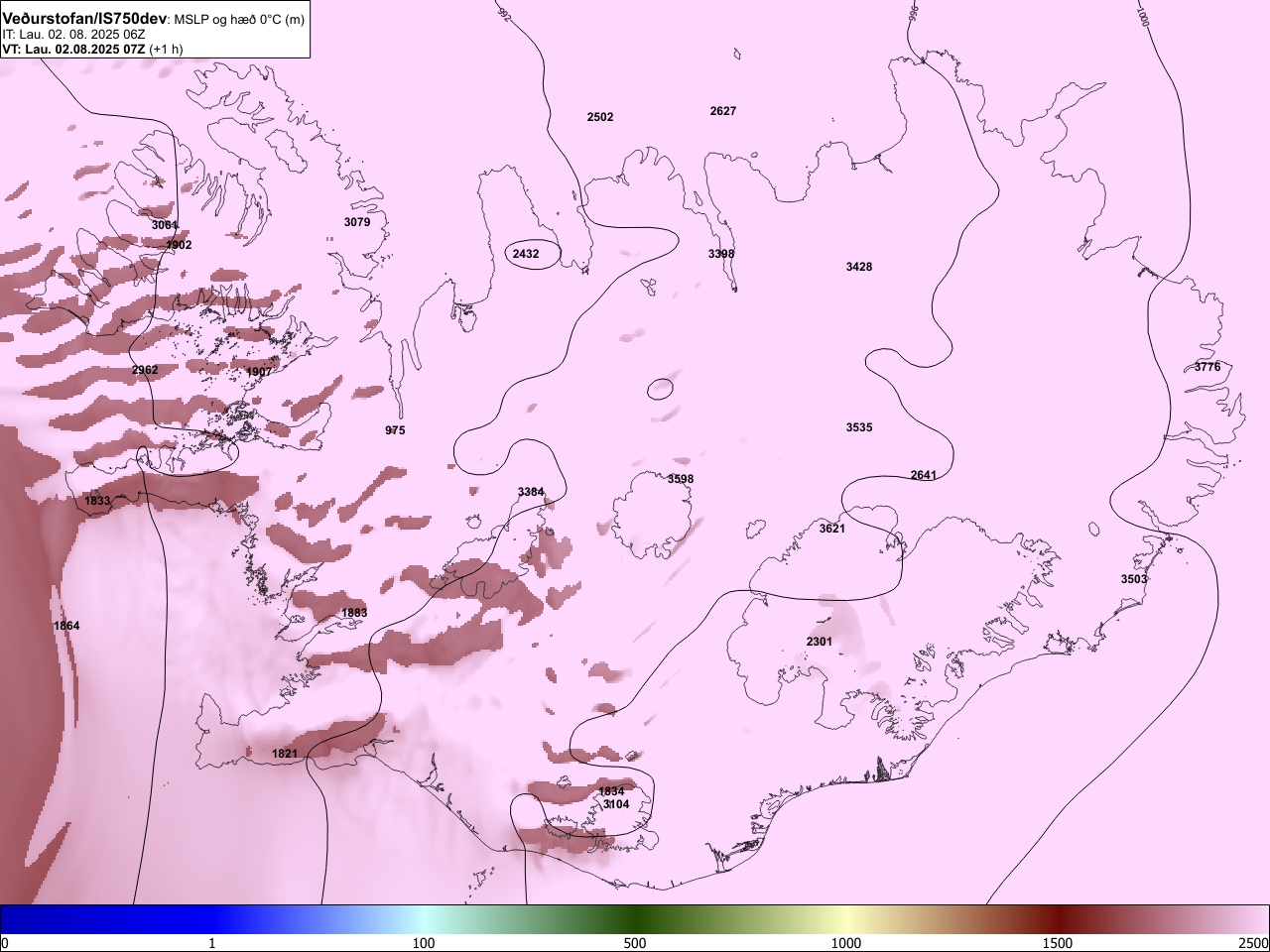Click the 1864 value label
Viewport: 1270px width, 952px height.
66,626
